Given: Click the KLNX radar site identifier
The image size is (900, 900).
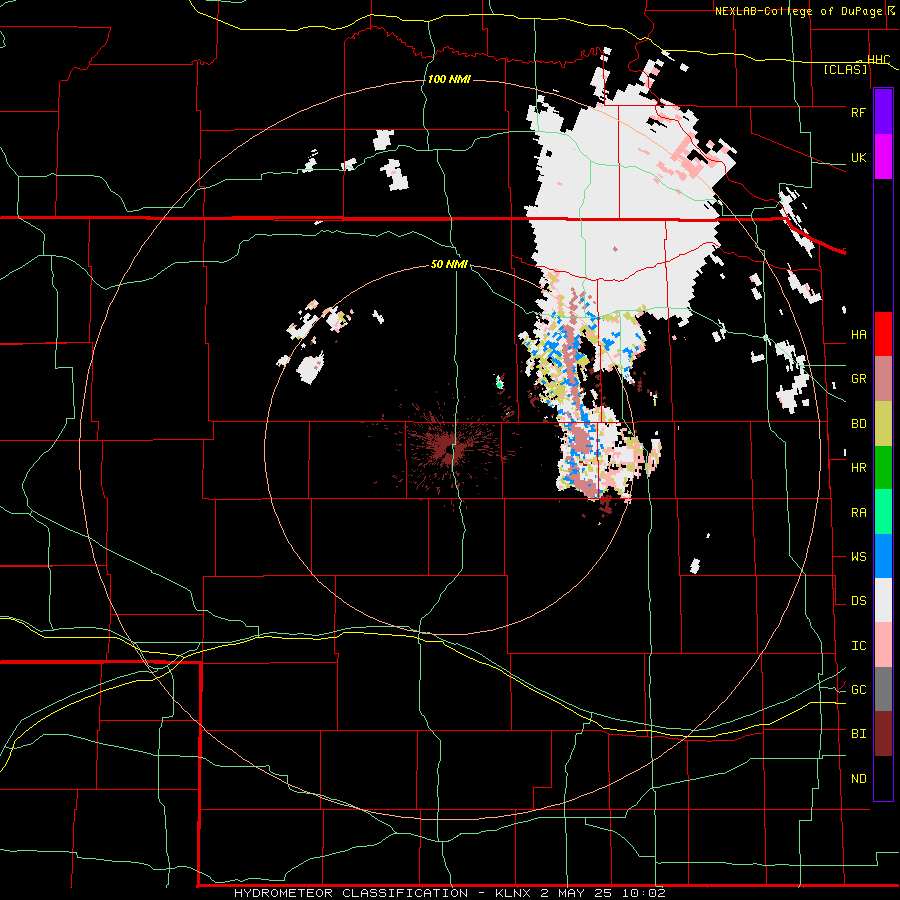Looking at the screenshot, I should click(515, 893).
